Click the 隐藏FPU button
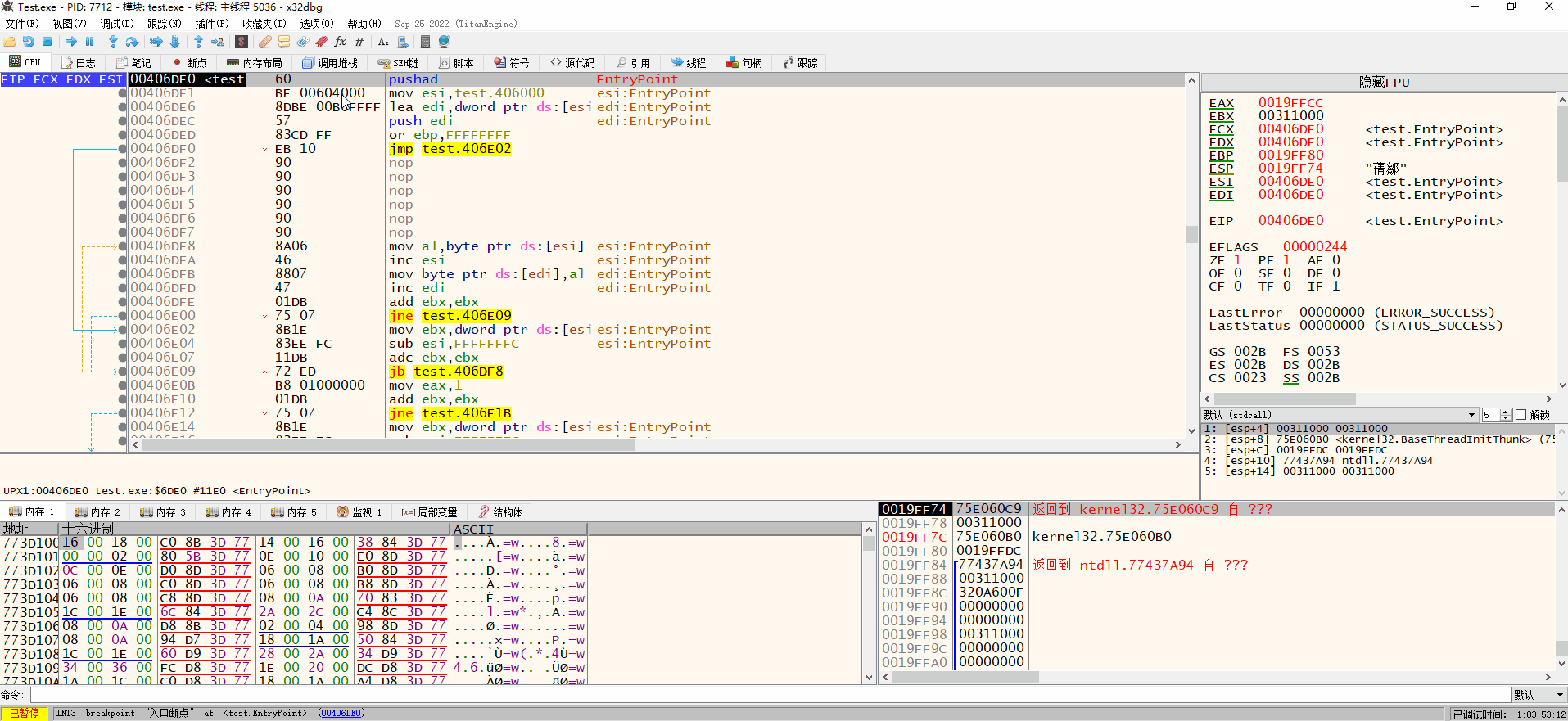This screenshot has height=721, width=1568. (1384, 82)
